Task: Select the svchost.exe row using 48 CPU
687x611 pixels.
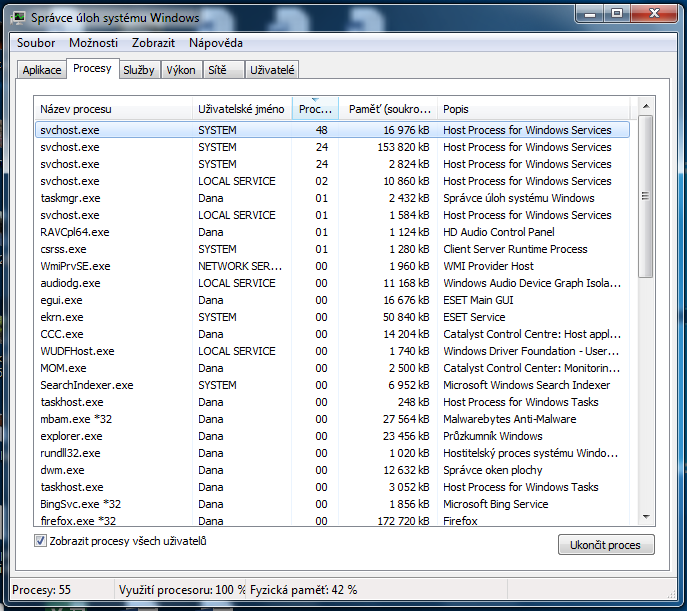Action: tap(332, 130)
